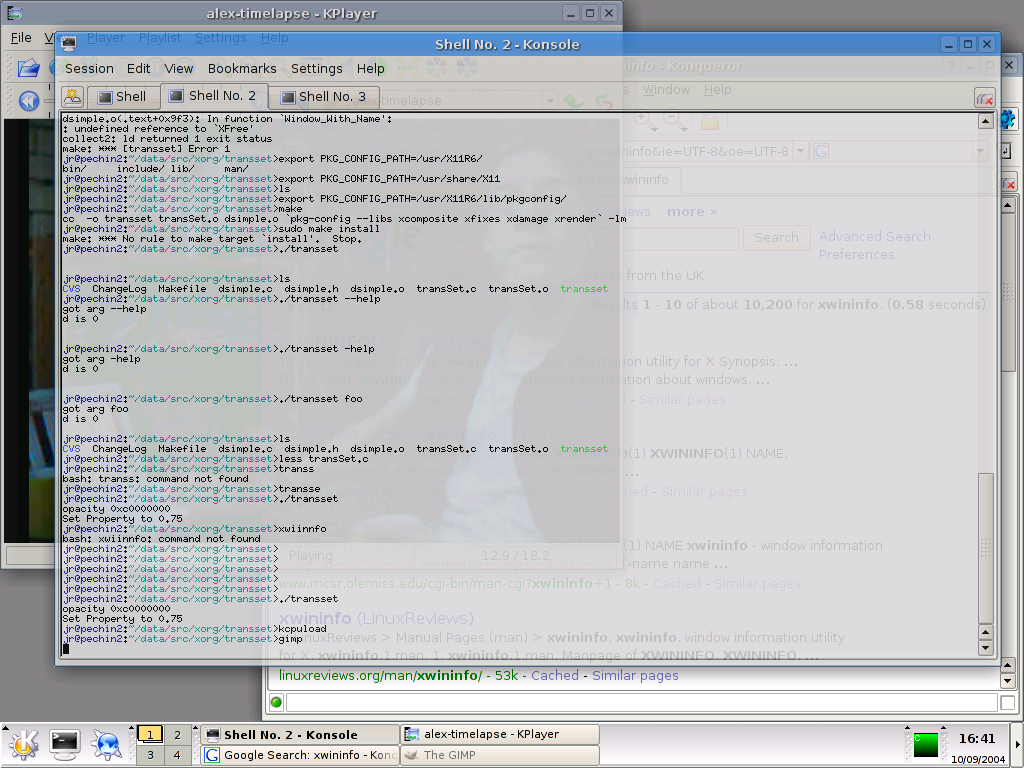Close the current tab in Konqueror

click(x=1008, y=184)
